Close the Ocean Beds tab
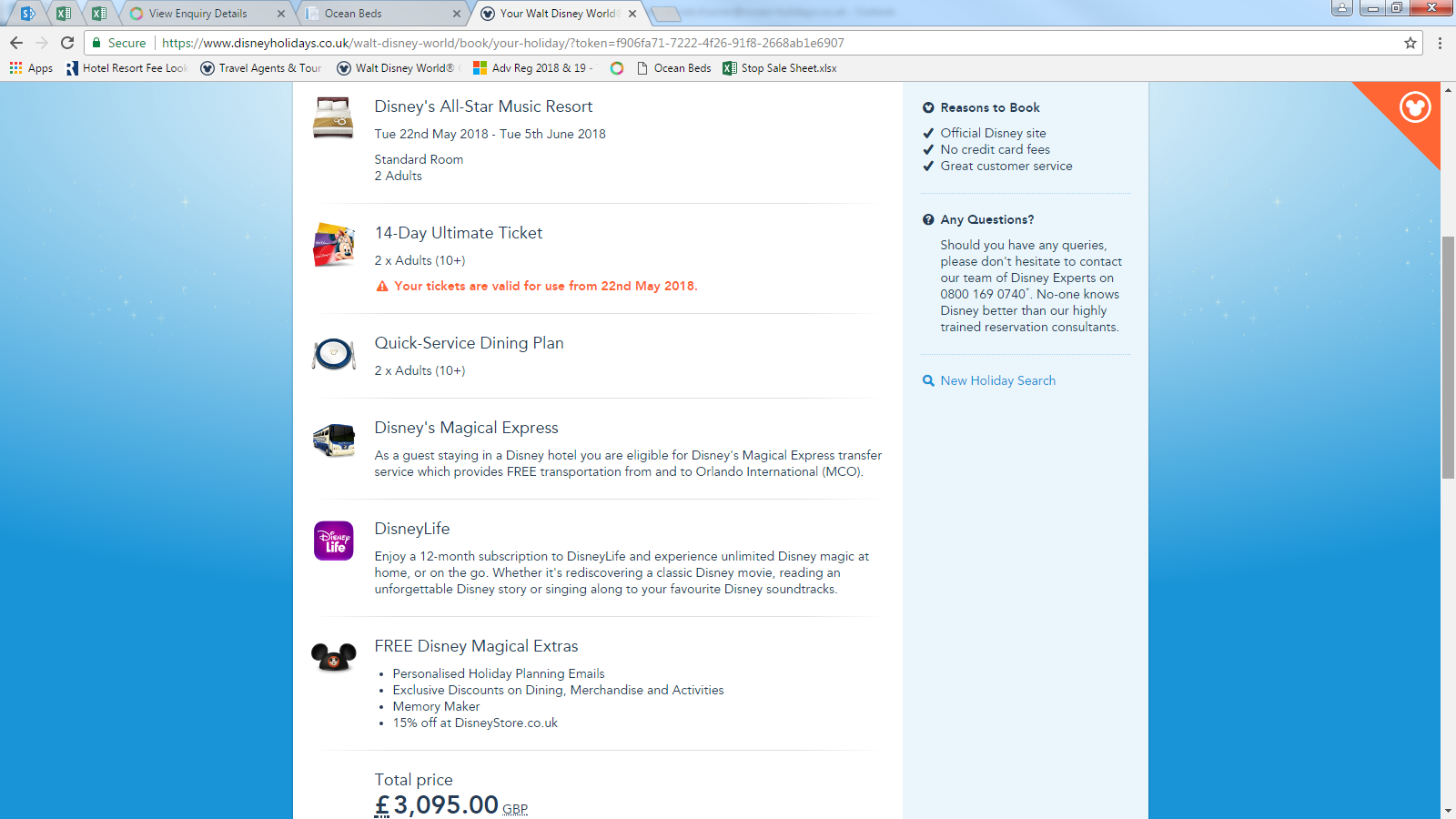The height and width of the screenshot is (819, 1456). coord(457,14)
